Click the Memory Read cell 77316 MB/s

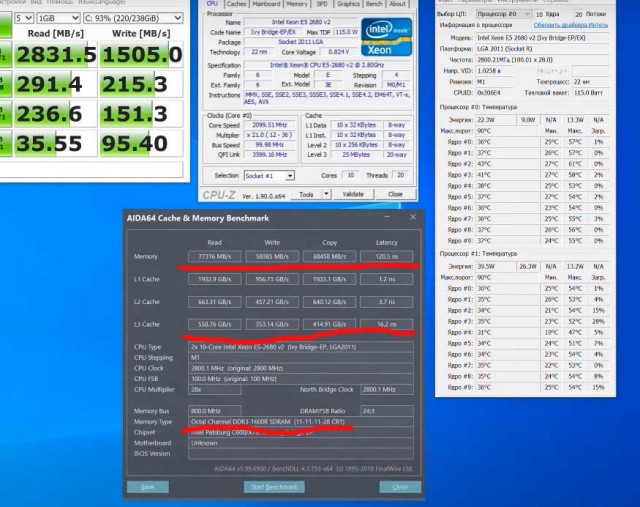click(215, 256)
